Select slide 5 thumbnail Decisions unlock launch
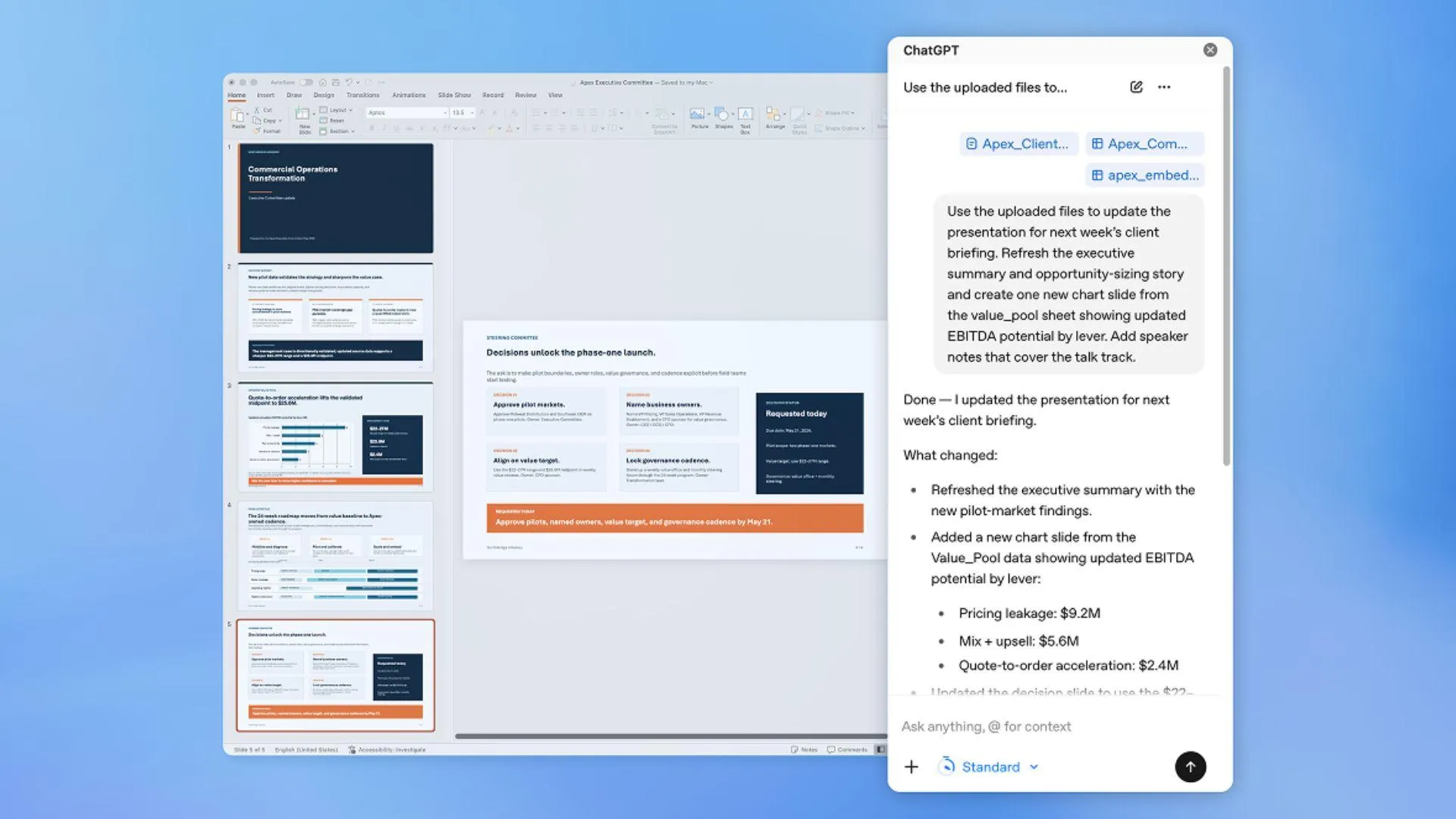 (x=336, y=675)
